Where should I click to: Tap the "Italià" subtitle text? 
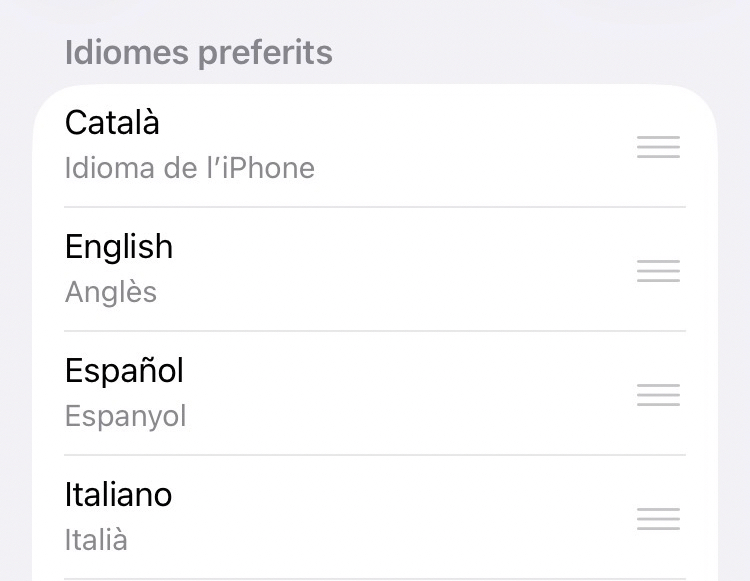pyautogui.click(x=96, y=540)
